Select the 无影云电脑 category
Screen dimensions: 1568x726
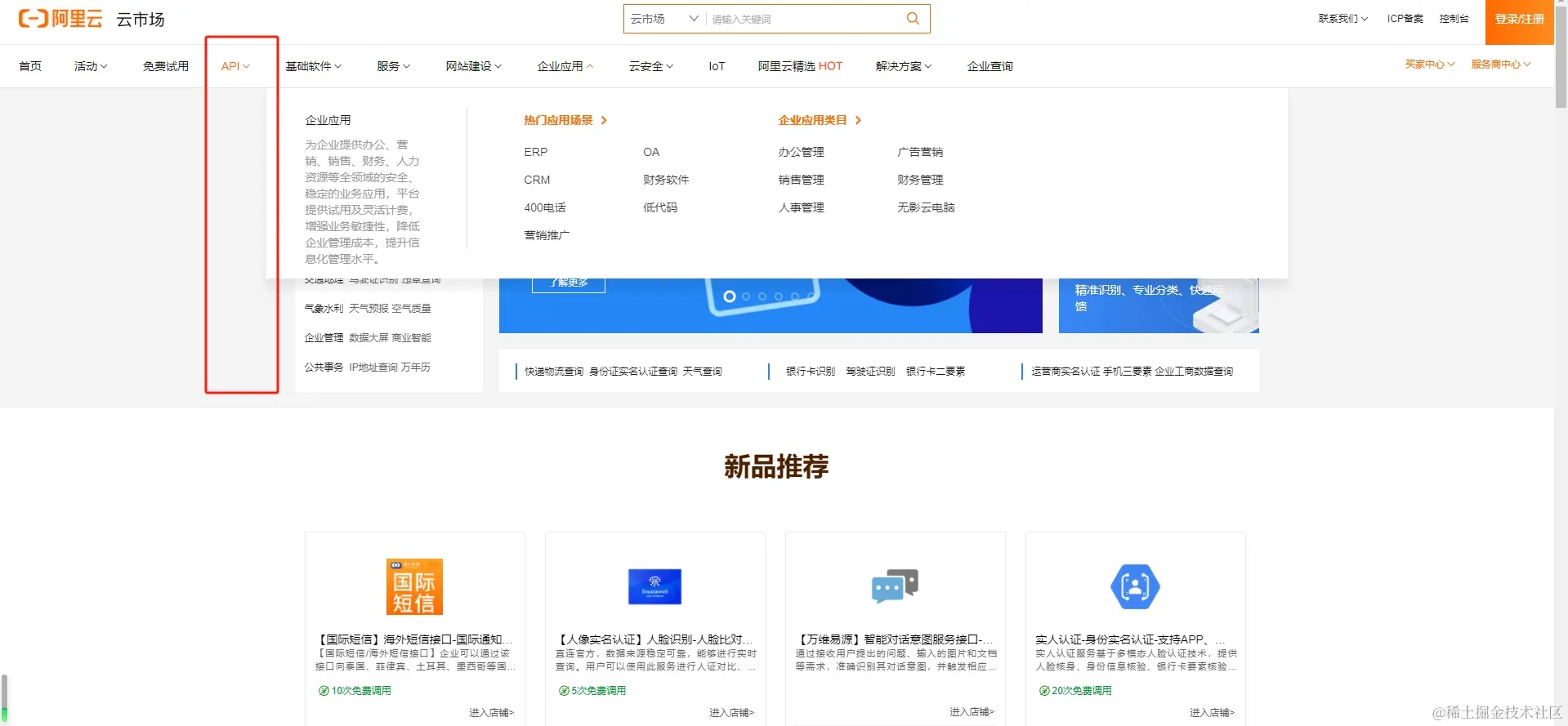926,207
